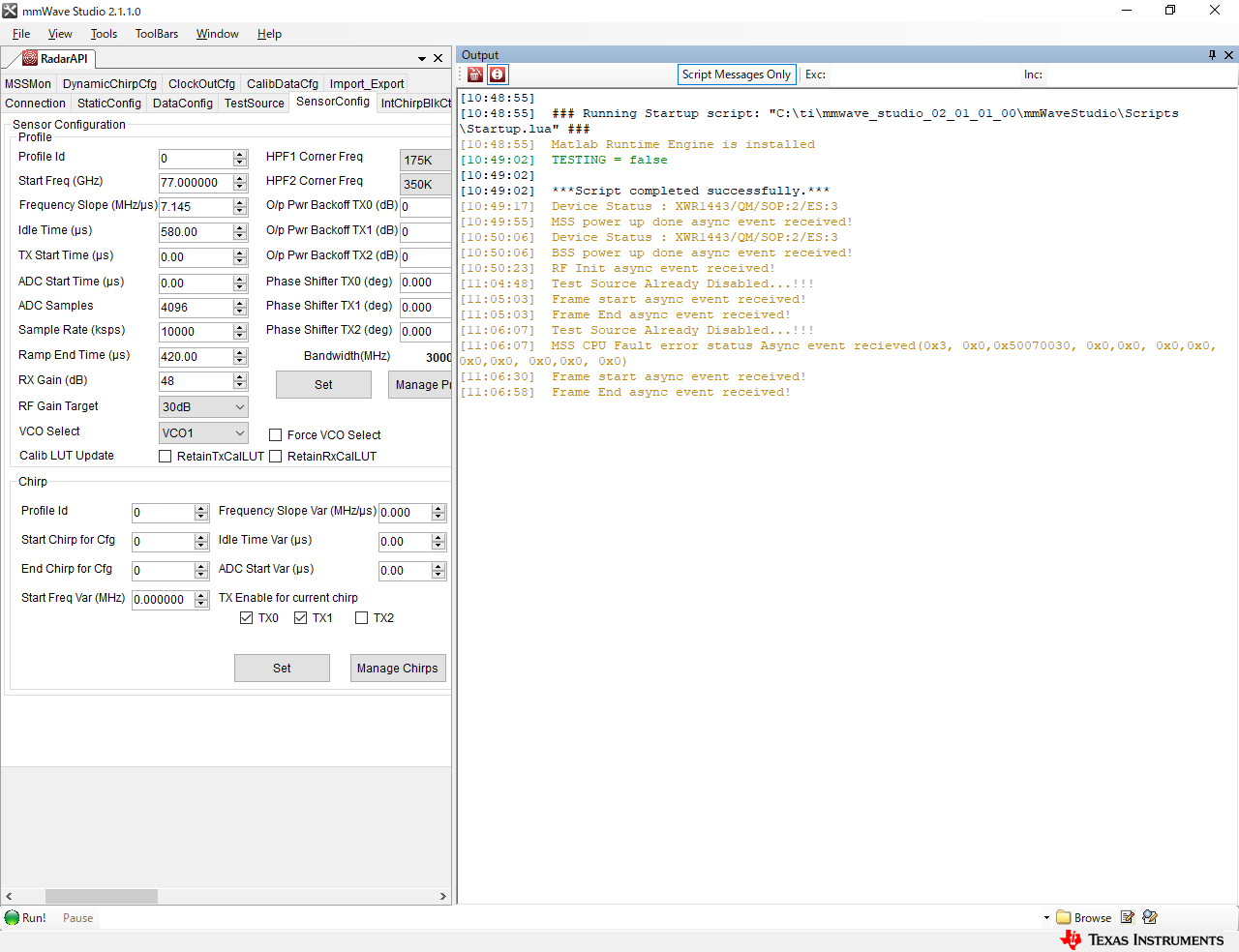
Task: Click the horizontal scrollbar thumb in RadarAPI panel
Action: [102, 897]
